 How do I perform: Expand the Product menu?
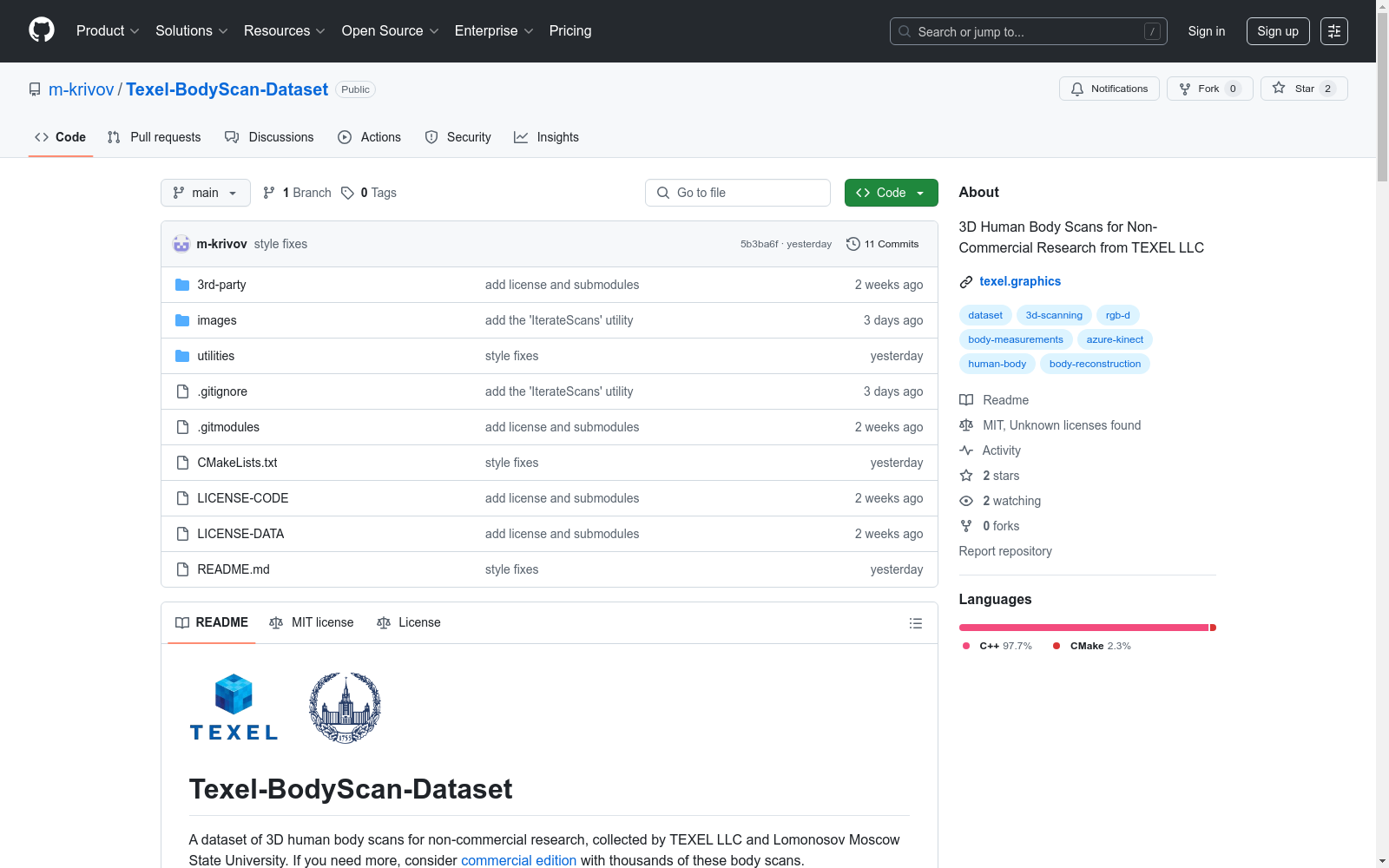(108, 31)
